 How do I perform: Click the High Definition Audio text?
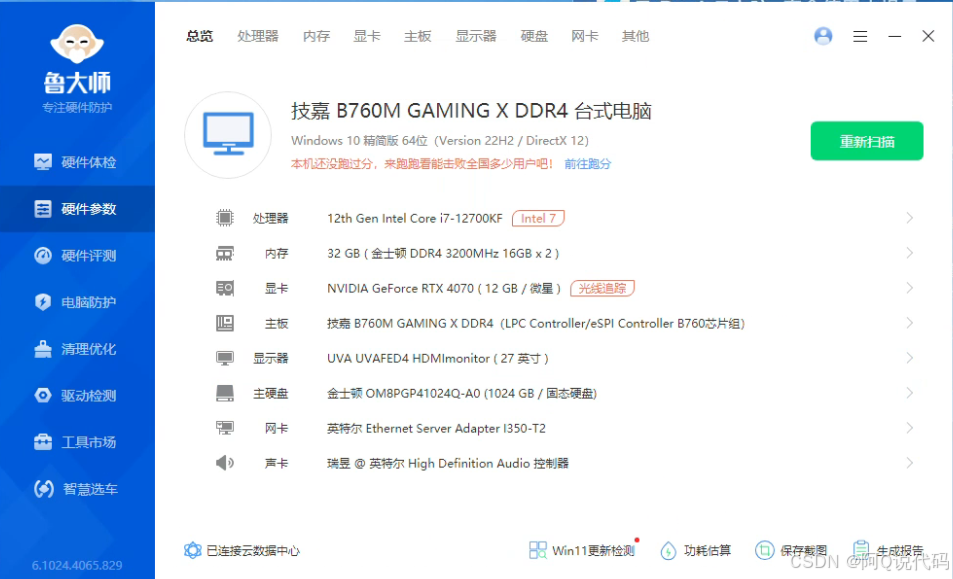[469, 464]
